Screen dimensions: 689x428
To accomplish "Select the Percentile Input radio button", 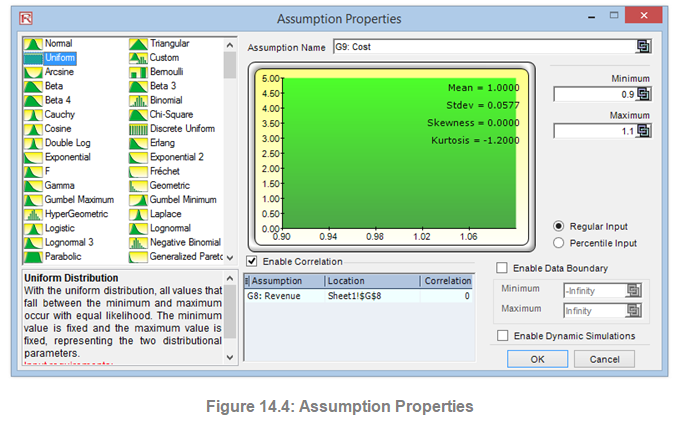I will click(558, 243).
